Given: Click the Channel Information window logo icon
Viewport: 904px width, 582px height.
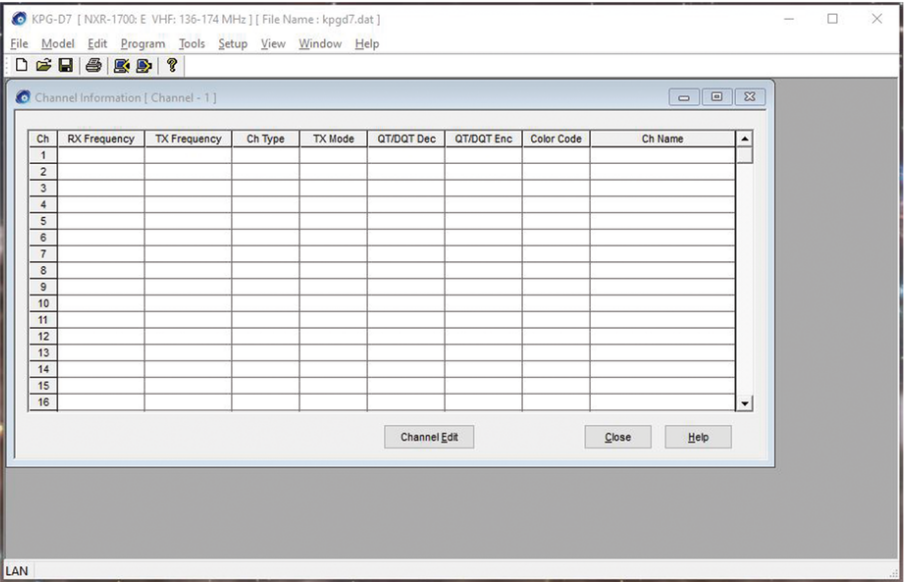Looking at the screenshot, I should click(x=23, y=97).
